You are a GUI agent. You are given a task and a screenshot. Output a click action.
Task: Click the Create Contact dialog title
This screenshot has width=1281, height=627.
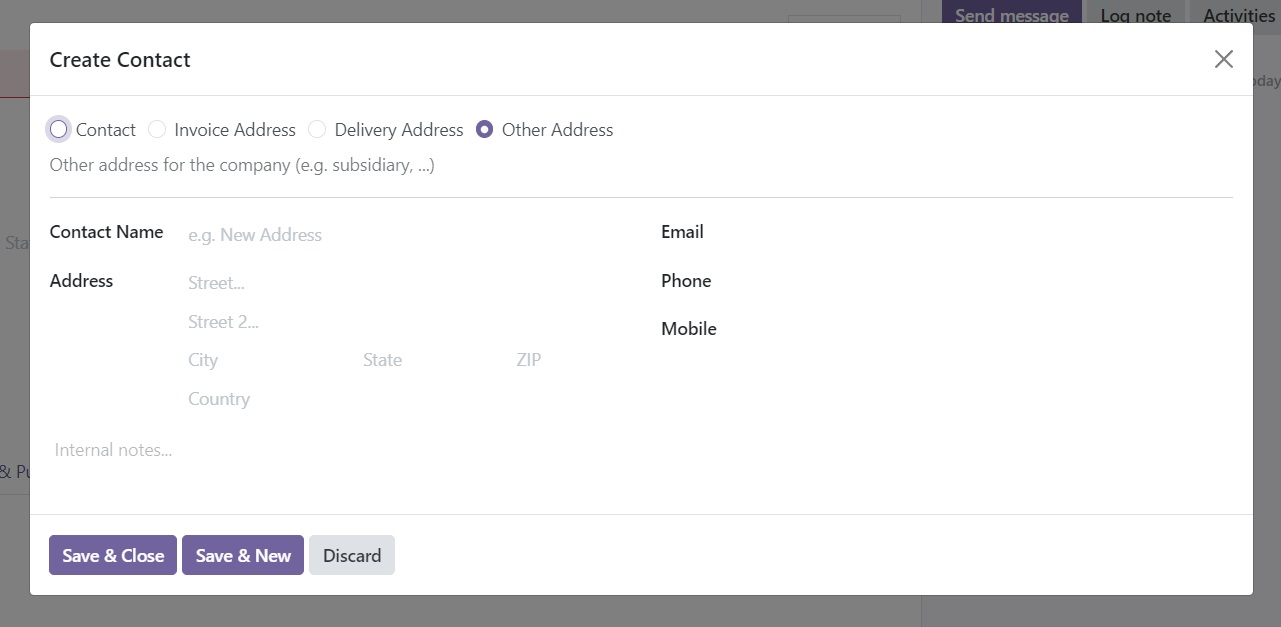[x=120, y=60]
